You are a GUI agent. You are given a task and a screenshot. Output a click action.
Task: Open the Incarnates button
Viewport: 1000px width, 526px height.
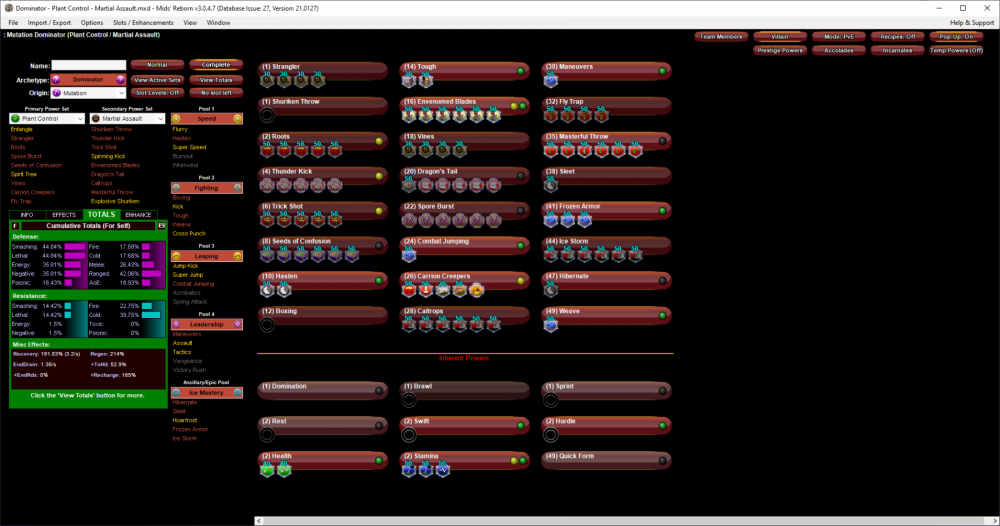898,50
